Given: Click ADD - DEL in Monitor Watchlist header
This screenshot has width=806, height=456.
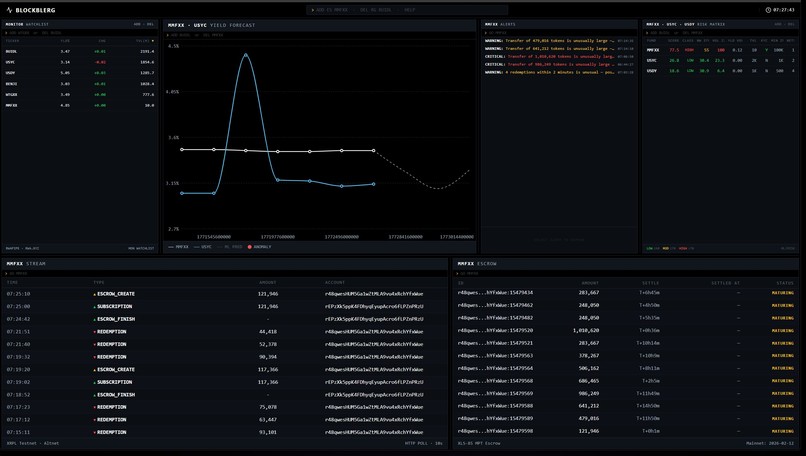Looking at the screenshot, I should click(144, 24).
